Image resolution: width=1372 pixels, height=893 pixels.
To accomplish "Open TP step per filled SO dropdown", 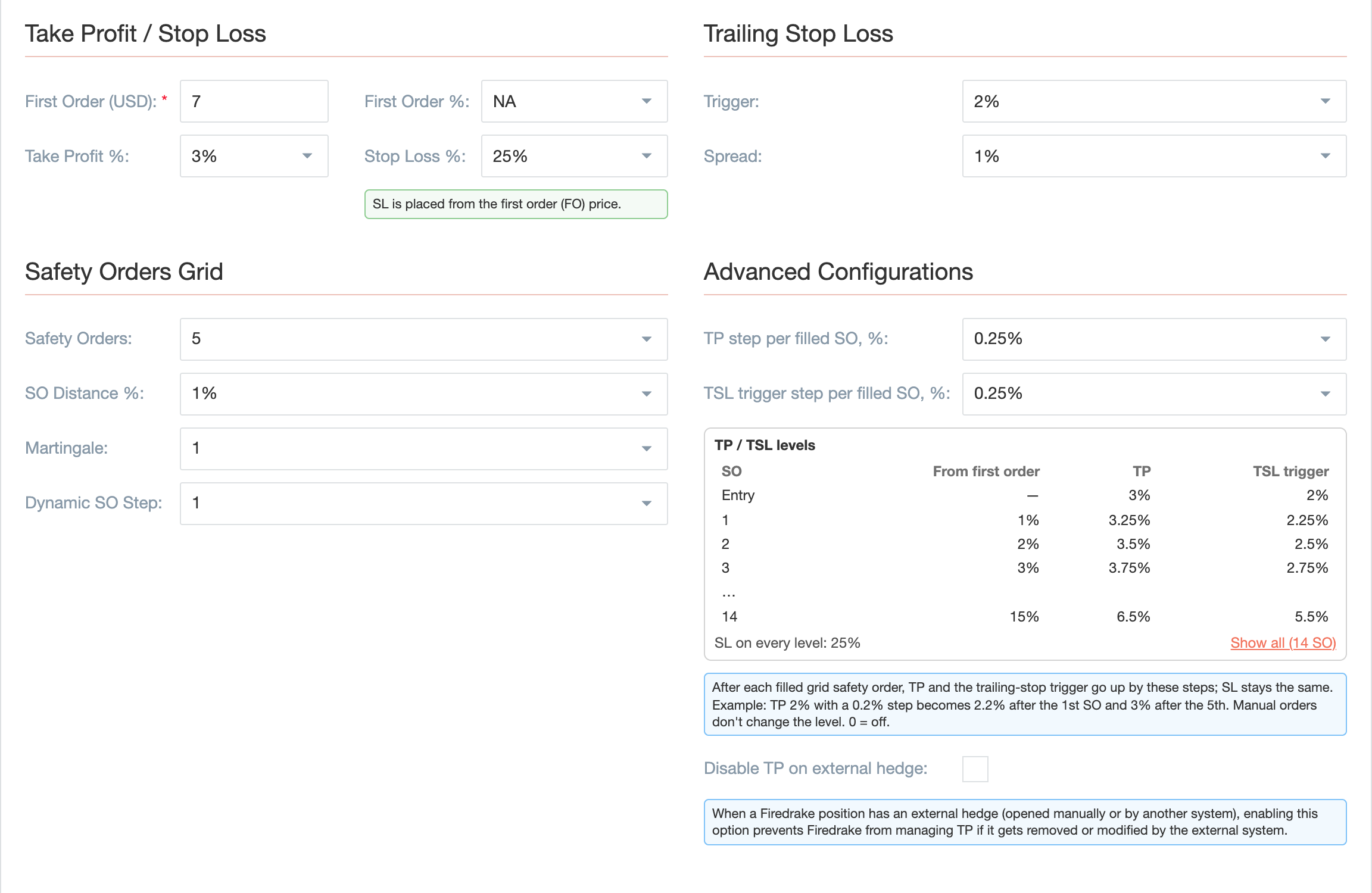I will pyautogui.click(x=1154, y=339).
